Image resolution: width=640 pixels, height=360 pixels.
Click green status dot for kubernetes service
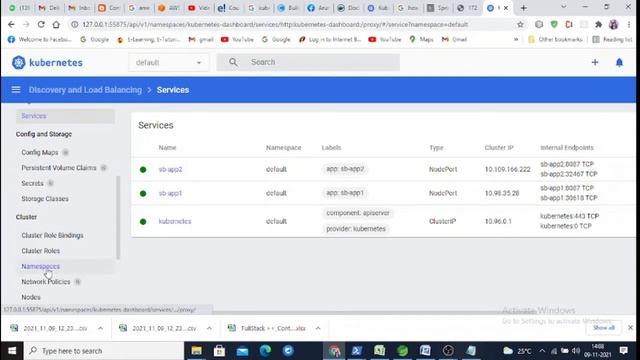pos(143,222)
